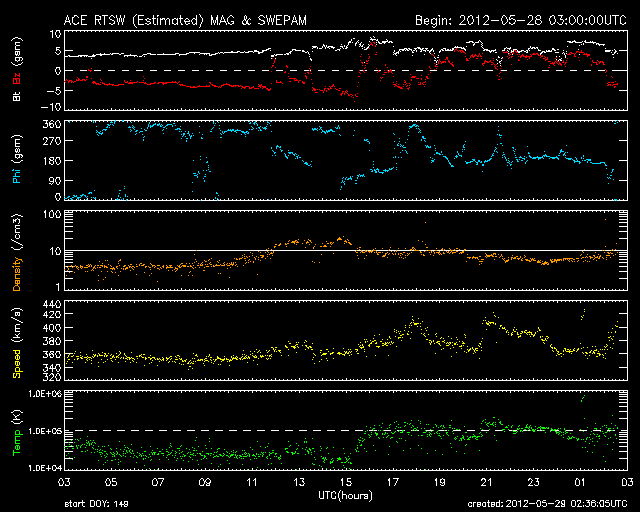Click the 'created: 2012-05-29 02:36:05UTC' footer text

(x=547, y=504)
